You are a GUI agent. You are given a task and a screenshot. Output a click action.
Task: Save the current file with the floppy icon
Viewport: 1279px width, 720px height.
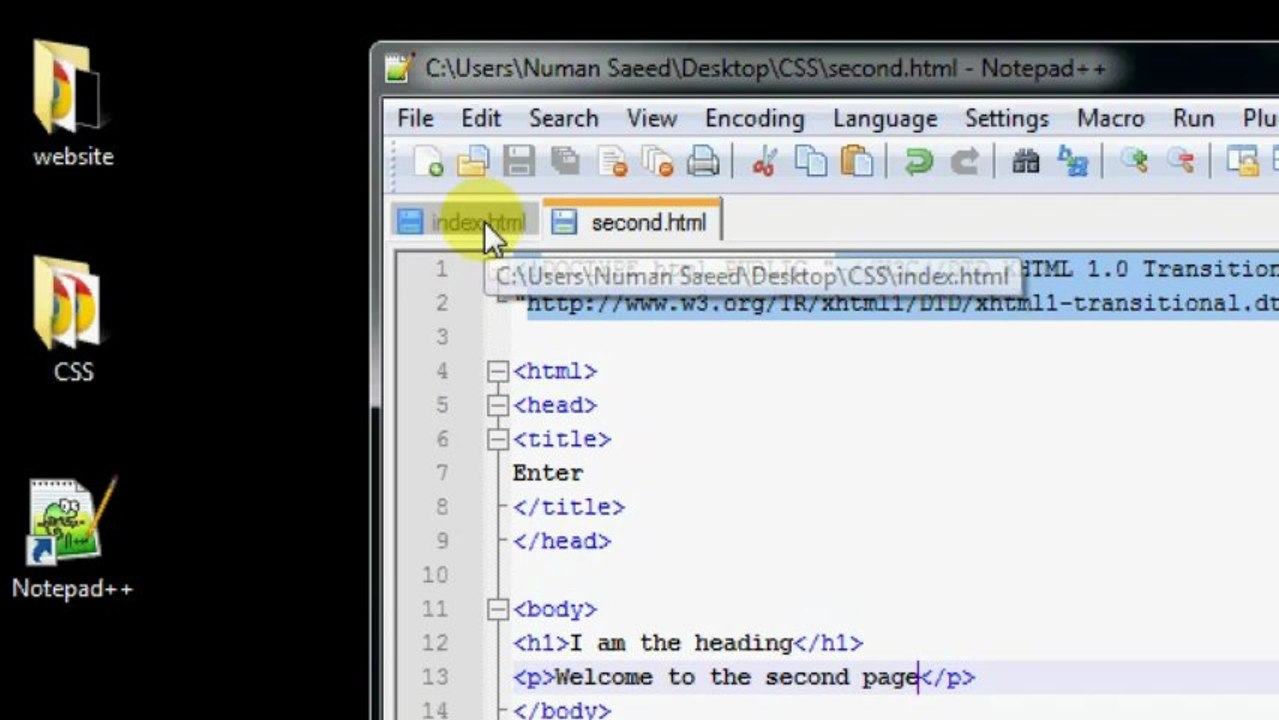[519, 161]
